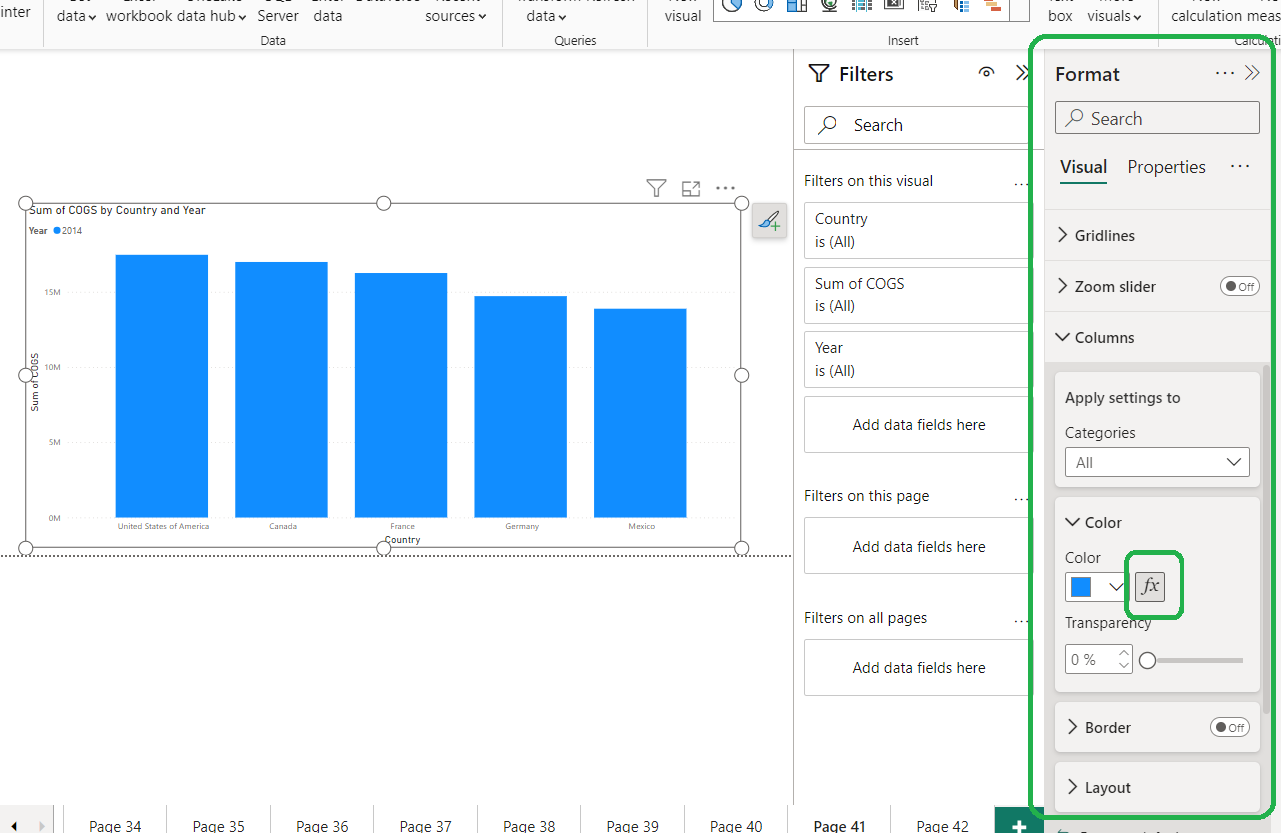Expand the Border section chevron

pyautogui.click(x=1073, y=727)
